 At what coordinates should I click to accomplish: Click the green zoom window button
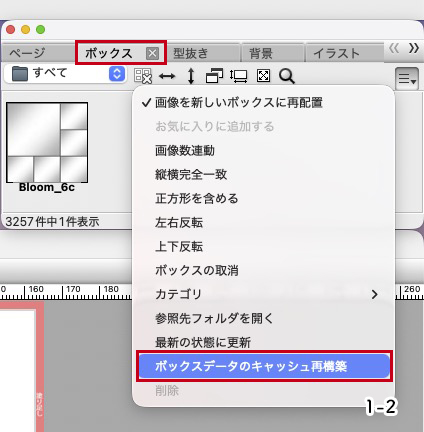coord(41,30)
